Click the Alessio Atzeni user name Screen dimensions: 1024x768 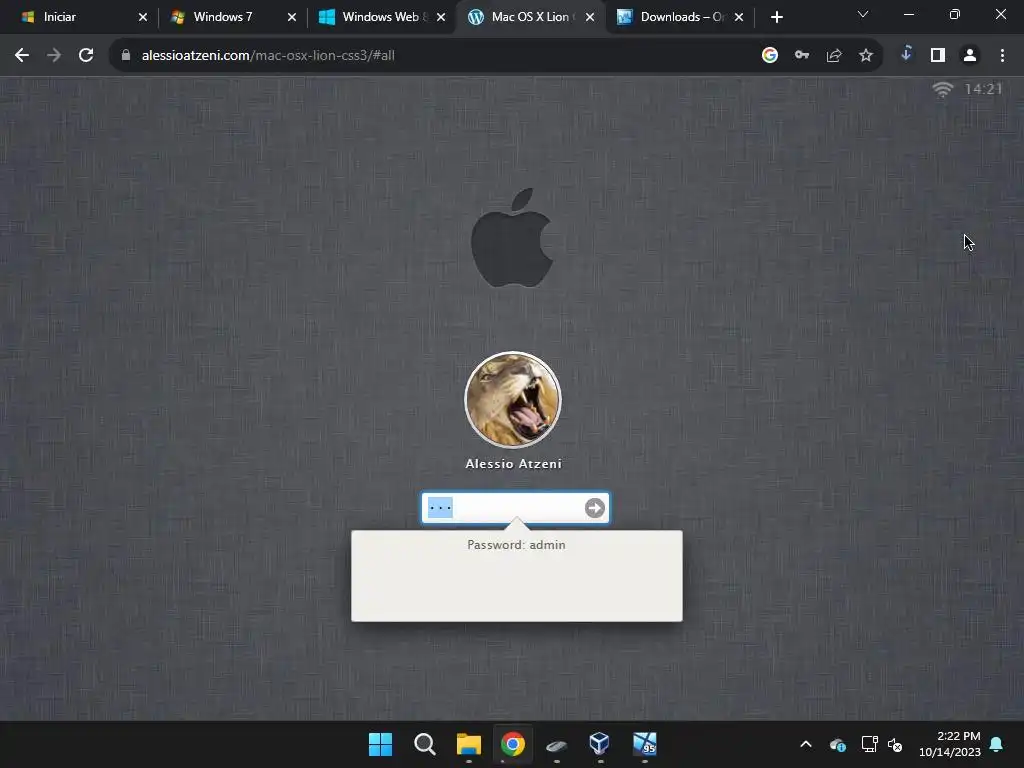pyautogui.click(x=513, y=464)
